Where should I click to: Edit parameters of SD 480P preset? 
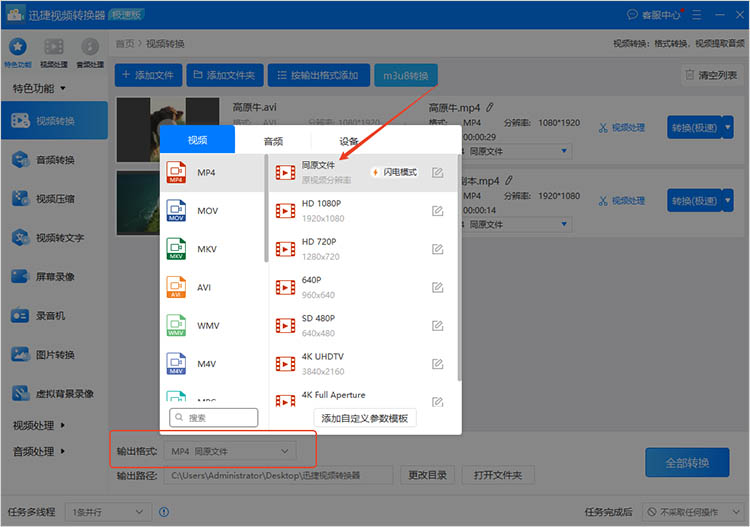(437, 326)
